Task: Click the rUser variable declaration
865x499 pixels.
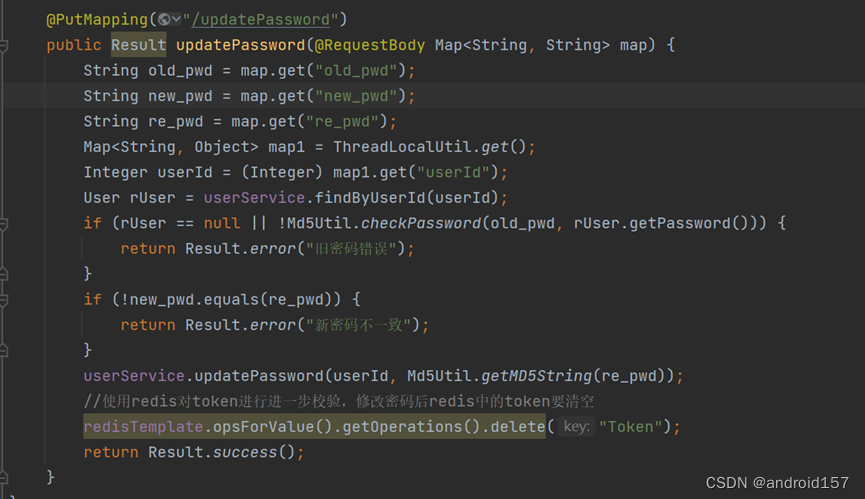Action: (152, 197)
